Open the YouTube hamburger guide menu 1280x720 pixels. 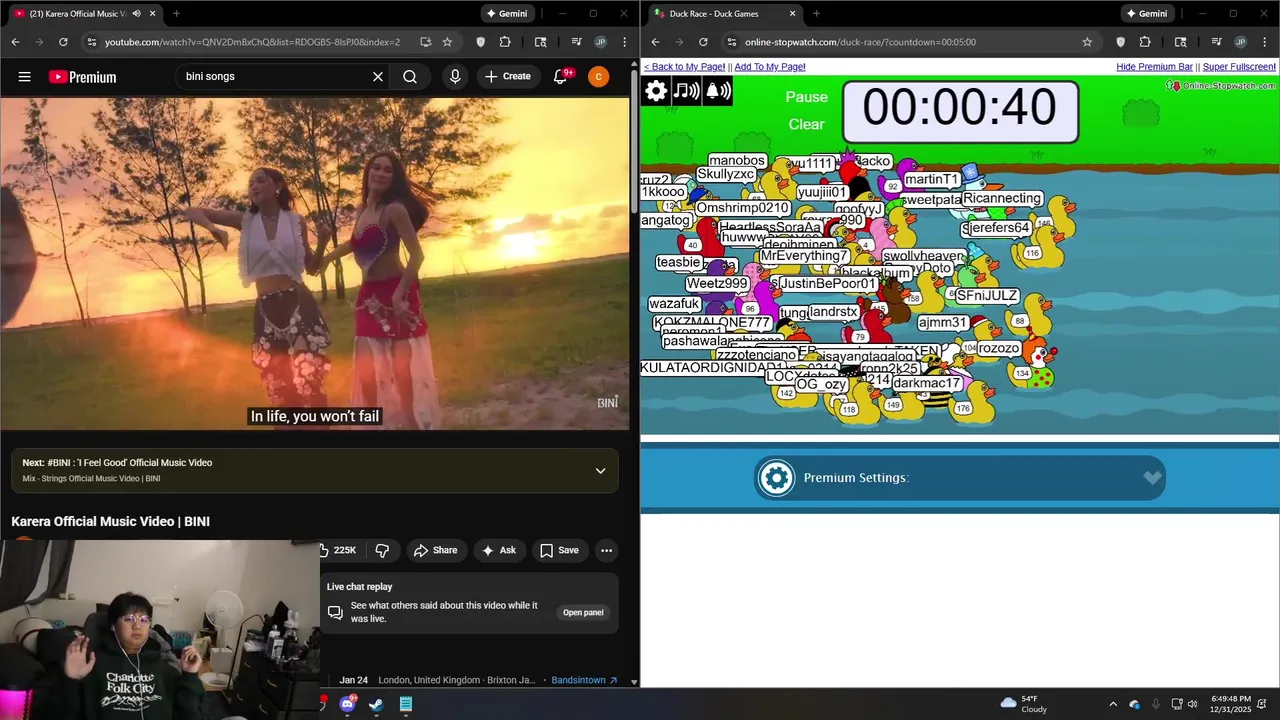coord(24,77)
